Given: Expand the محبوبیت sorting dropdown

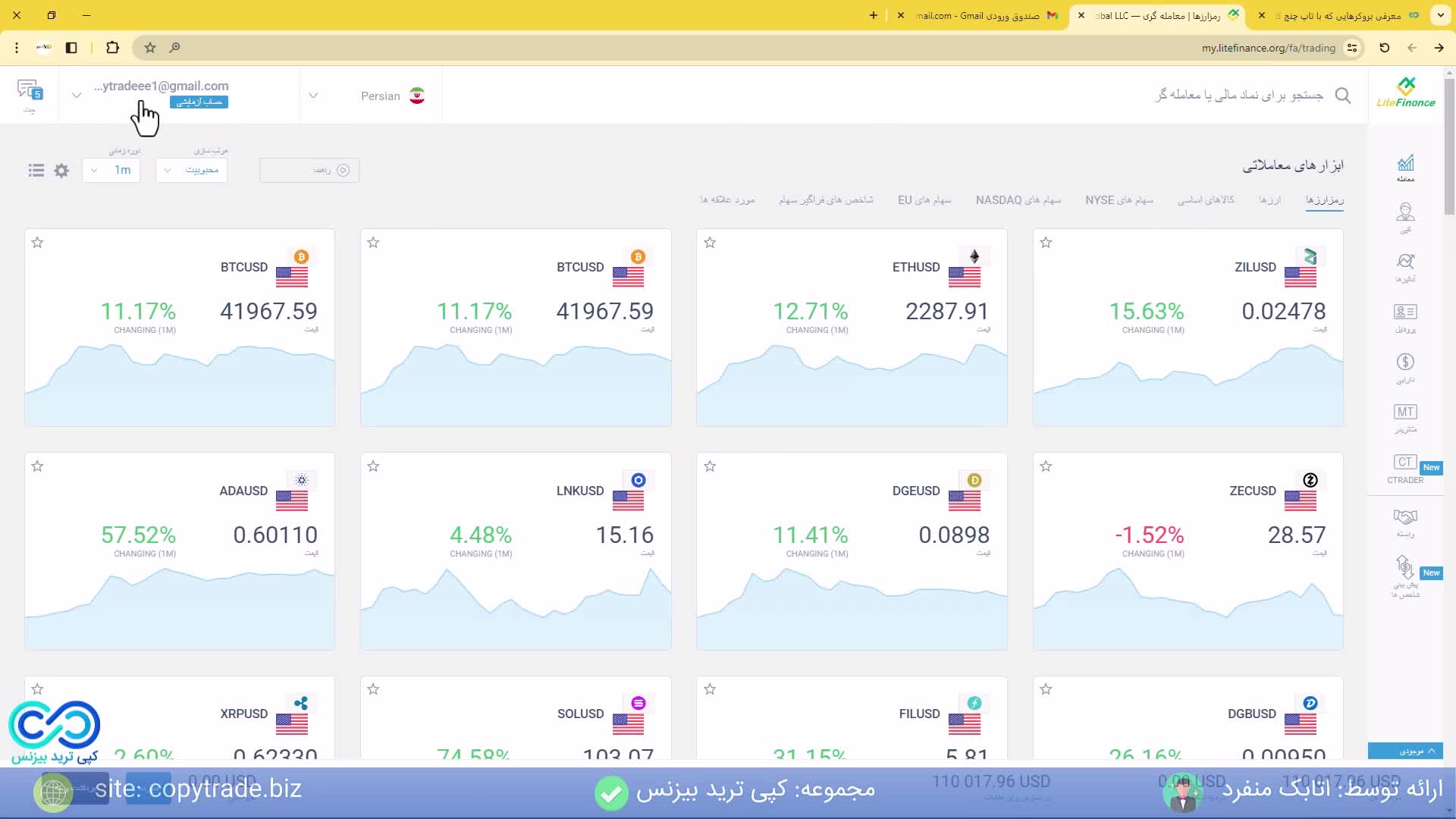Looking at the screenshot, I should [191, 171].
